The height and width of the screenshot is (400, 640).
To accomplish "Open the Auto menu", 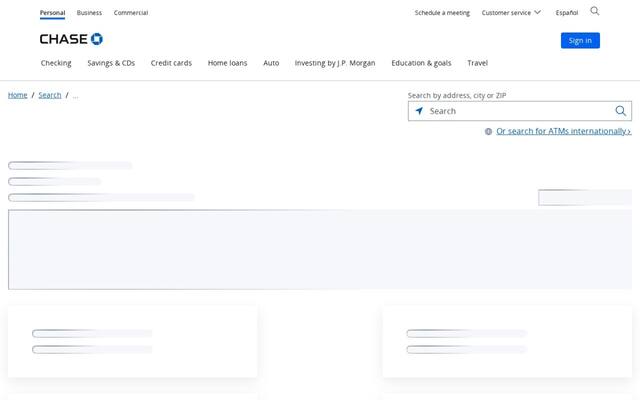I will pos(271,63).
